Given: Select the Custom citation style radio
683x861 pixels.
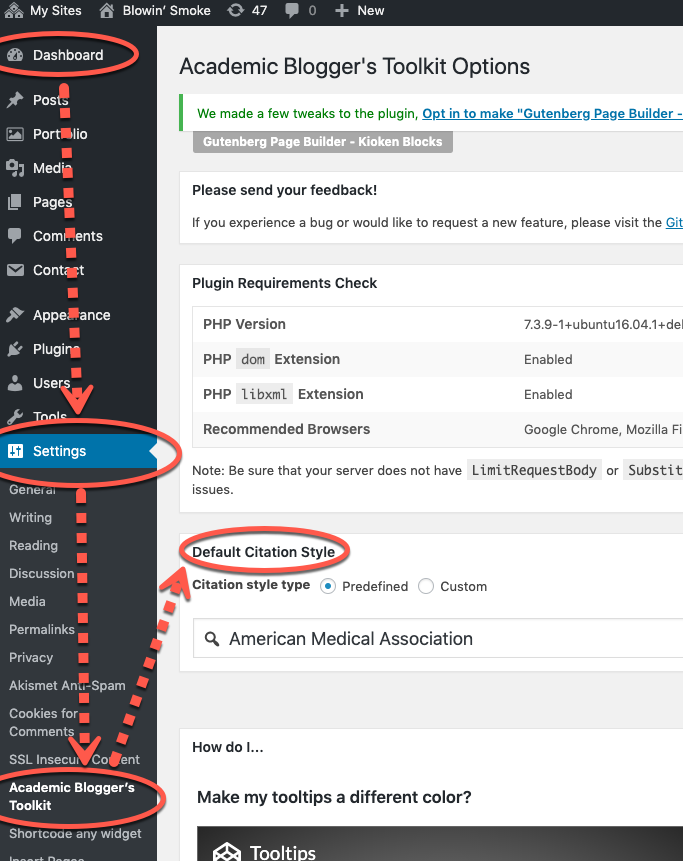Looking at the screenshot, I should click(x=426, y=587).
